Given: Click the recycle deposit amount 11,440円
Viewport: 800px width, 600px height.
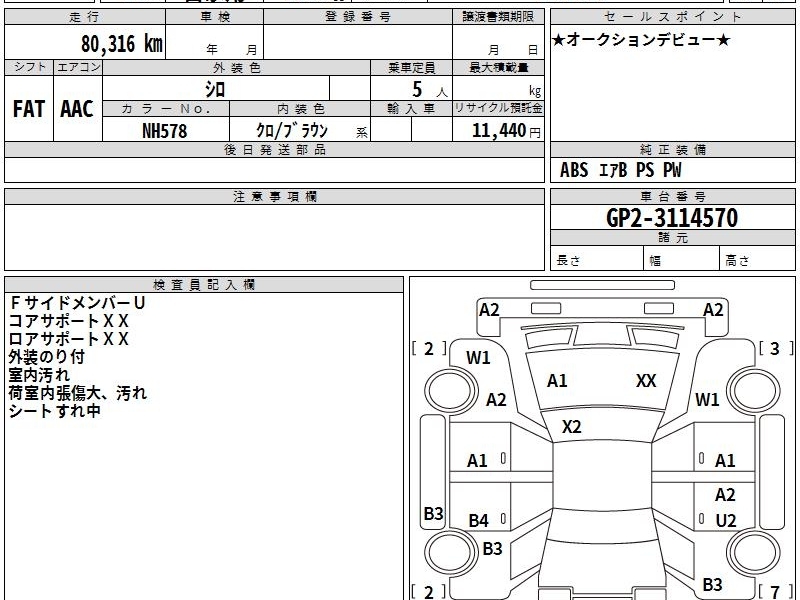Looking at the screenshot, I should (x=506, y=131).
